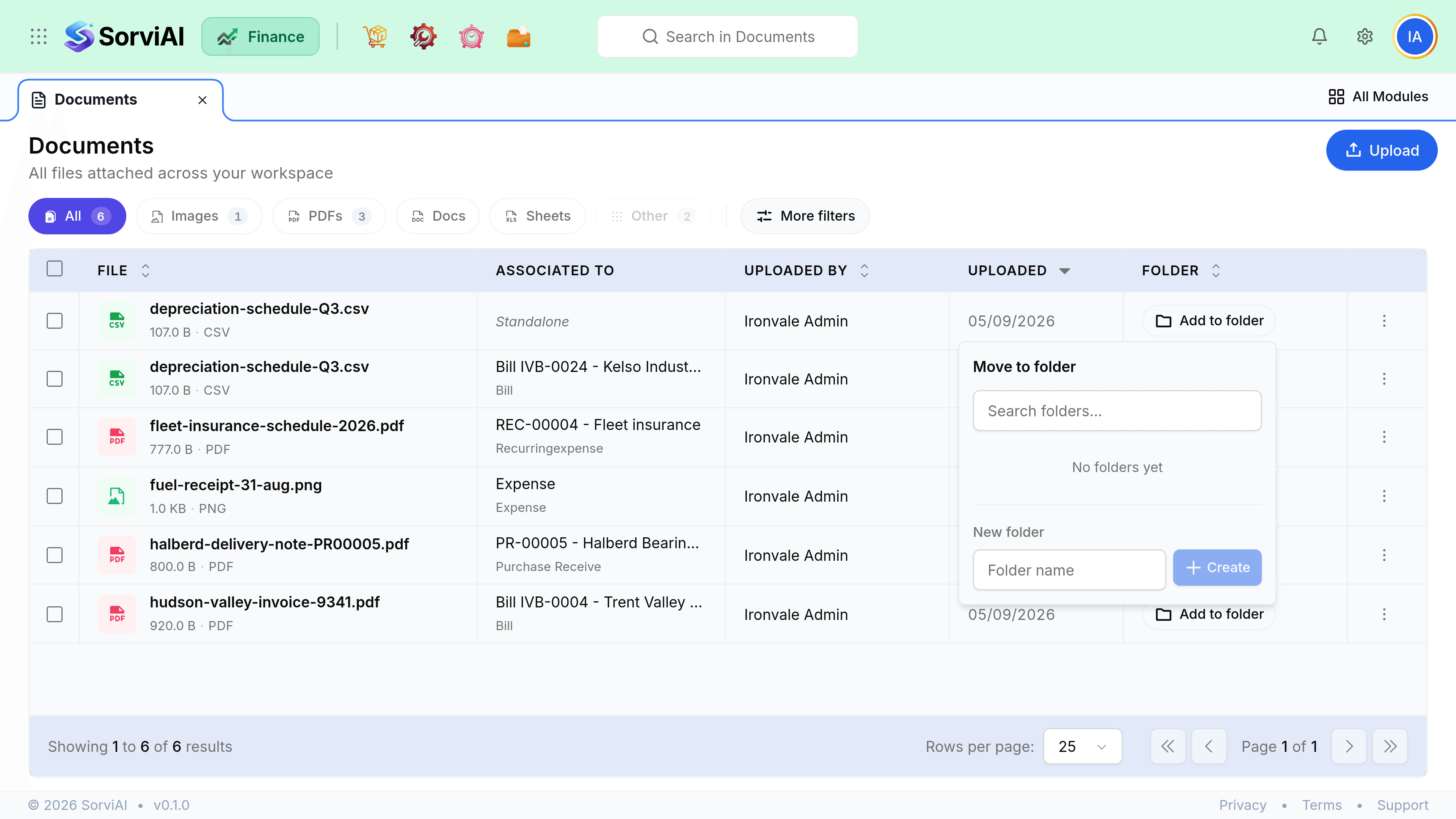Click the PDF icon of hudson-valley-invoice-9341.pdf

117,614
